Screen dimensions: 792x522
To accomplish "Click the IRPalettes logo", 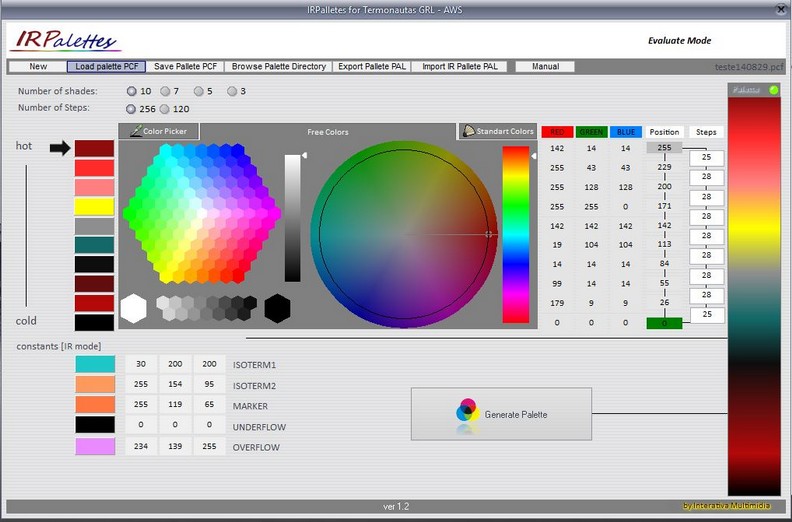I will click(x=65, y=41).
